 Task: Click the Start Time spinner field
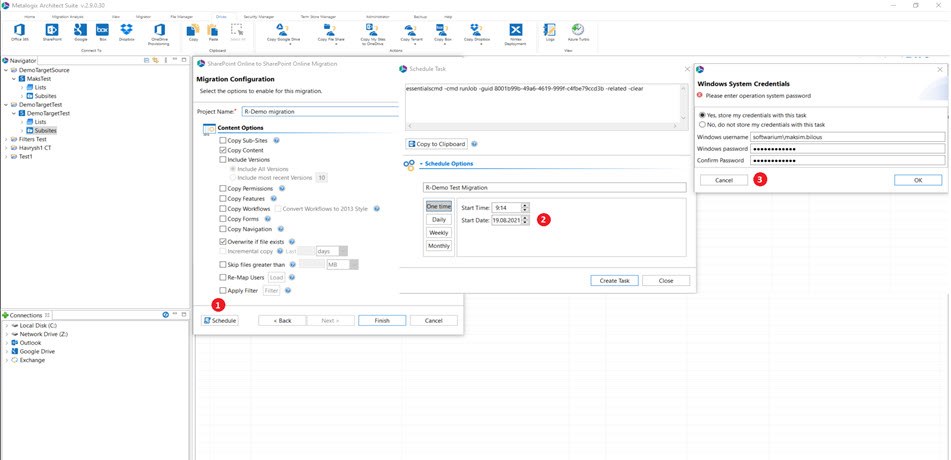click(x=511, y=208)
